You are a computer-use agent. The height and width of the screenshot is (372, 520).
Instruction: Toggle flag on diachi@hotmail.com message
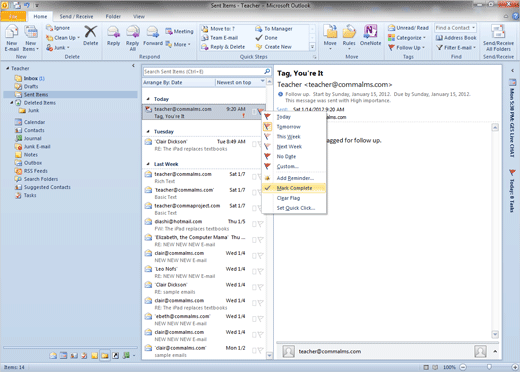[260, 224]
